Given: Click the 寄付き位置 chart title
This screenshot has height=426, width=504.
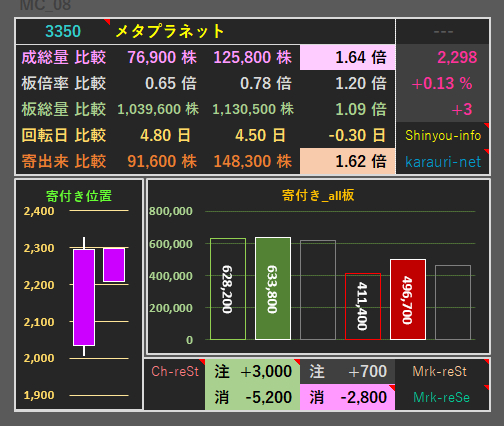Looking at the screenshot, I should pyautogui.click(x=79, y=196).
